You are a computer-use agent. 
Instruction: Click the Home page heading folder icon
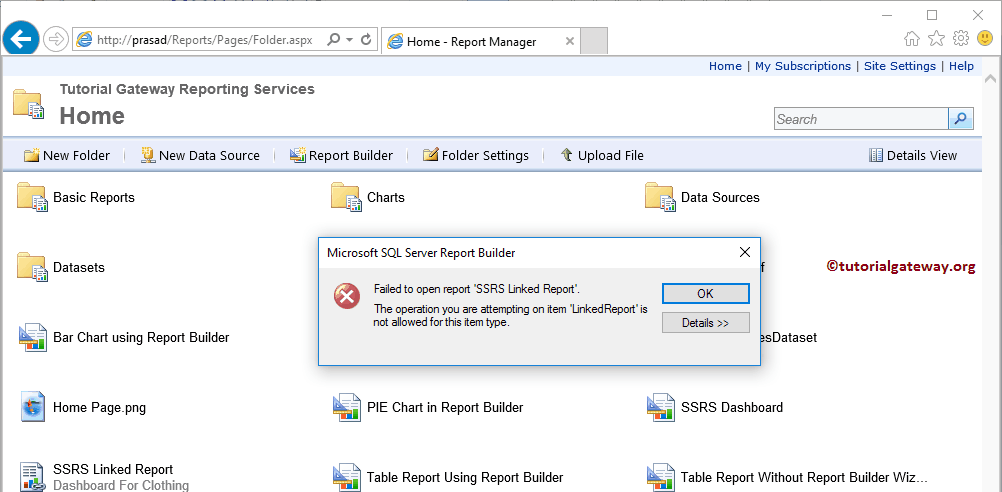[29, 104]
